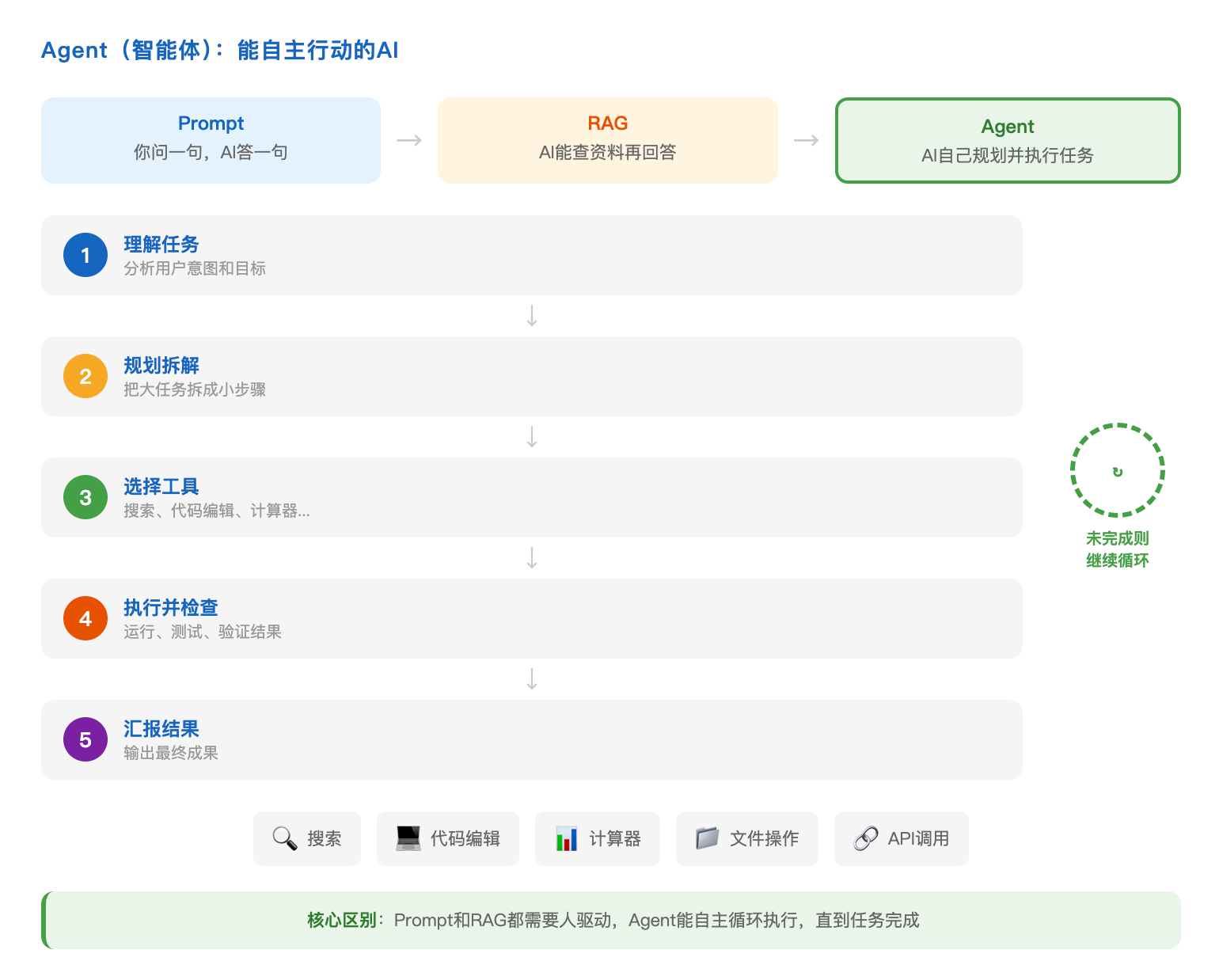Select the highlighted Agent card
The image size is (1219, 980).
tap(1008, 140)
